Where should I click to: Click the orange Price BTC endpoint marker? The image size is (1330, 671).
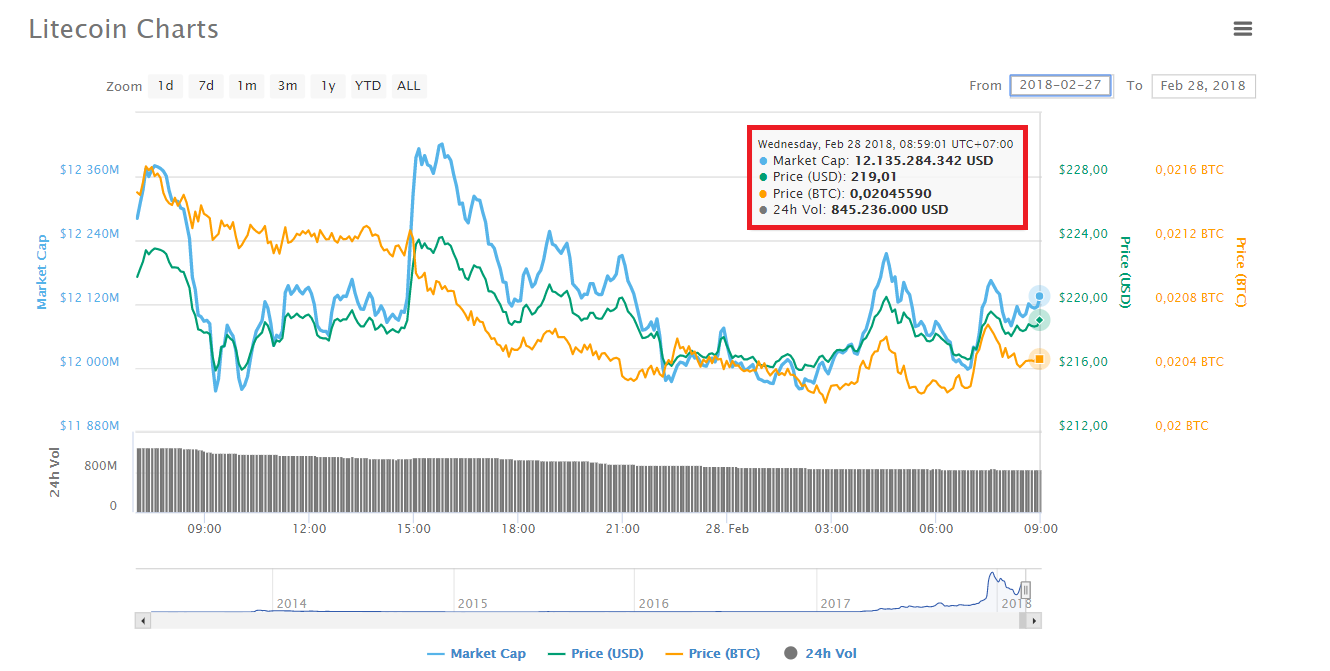point(1040,359)
